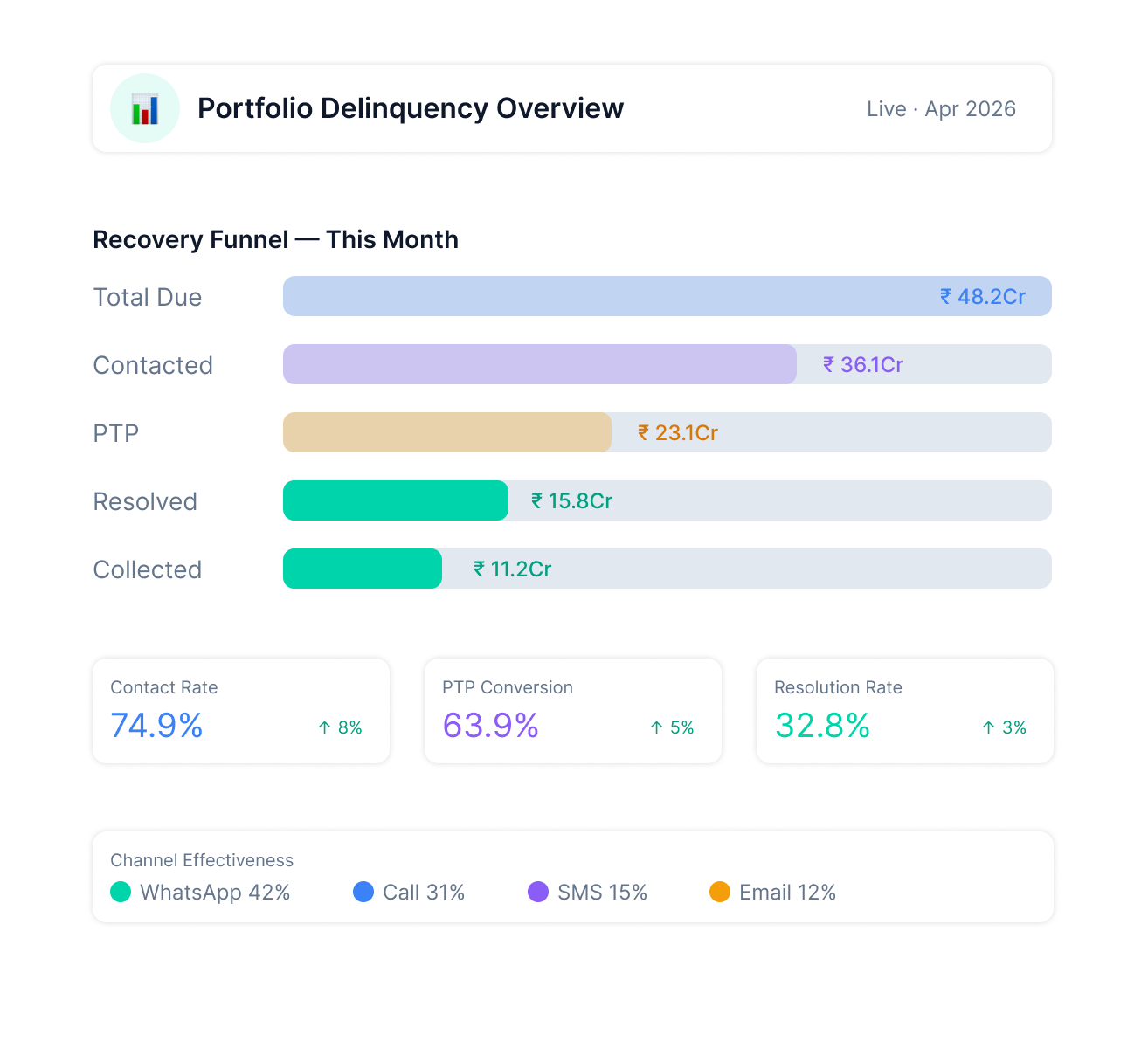Click the bar chart icon in header
This screenshot has width=1148, height=1055.
pyautogui.click(x=145, y=109)
